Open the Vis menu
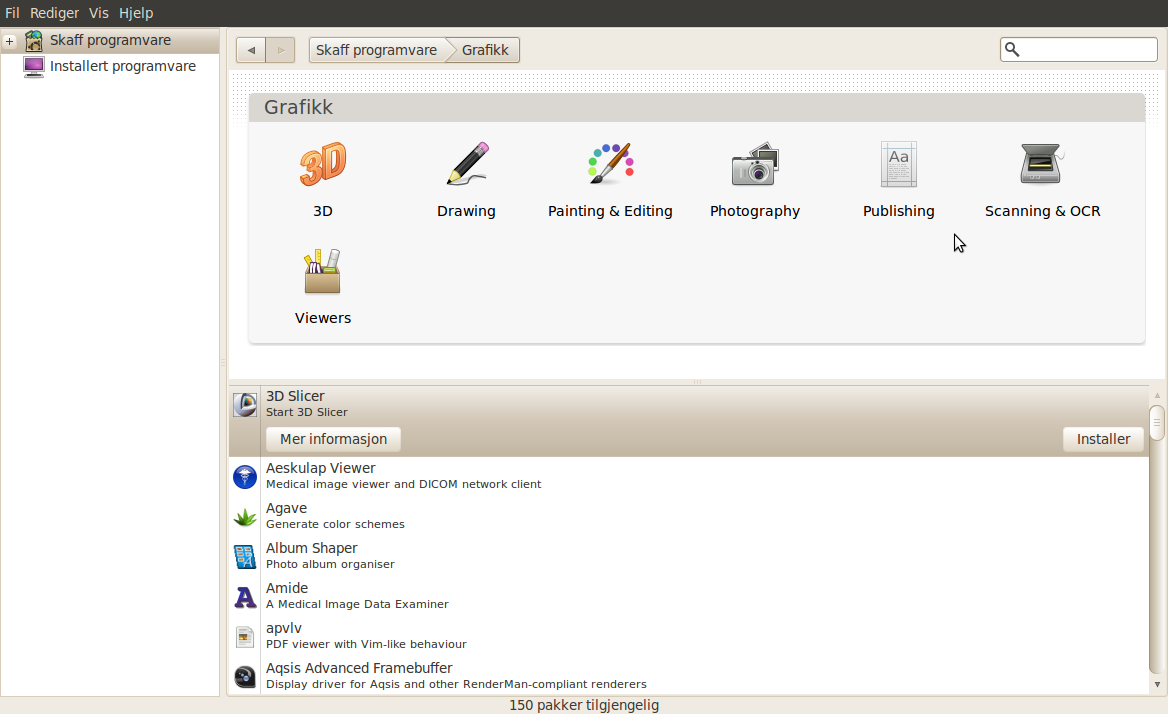The image size is (1168, 714). (98, 13)
